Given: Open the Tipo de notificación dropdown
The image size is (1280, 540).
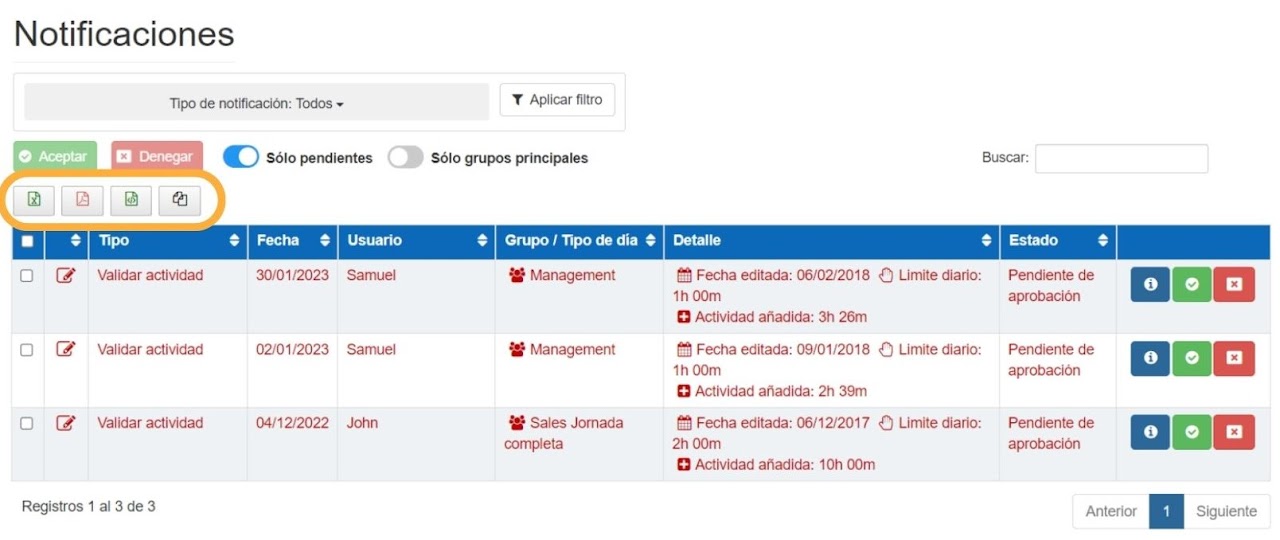Looking at the screenshot, I should tap(256, 103).
